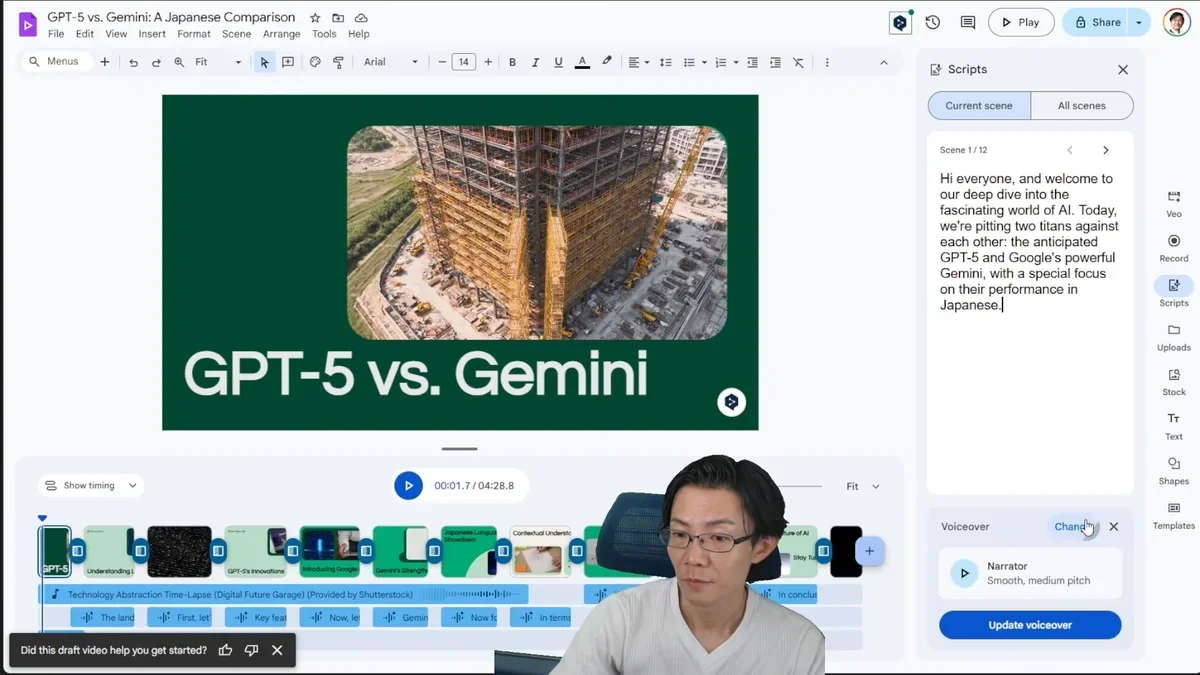Open the Share options dropdown arrow

[1139, 22]
